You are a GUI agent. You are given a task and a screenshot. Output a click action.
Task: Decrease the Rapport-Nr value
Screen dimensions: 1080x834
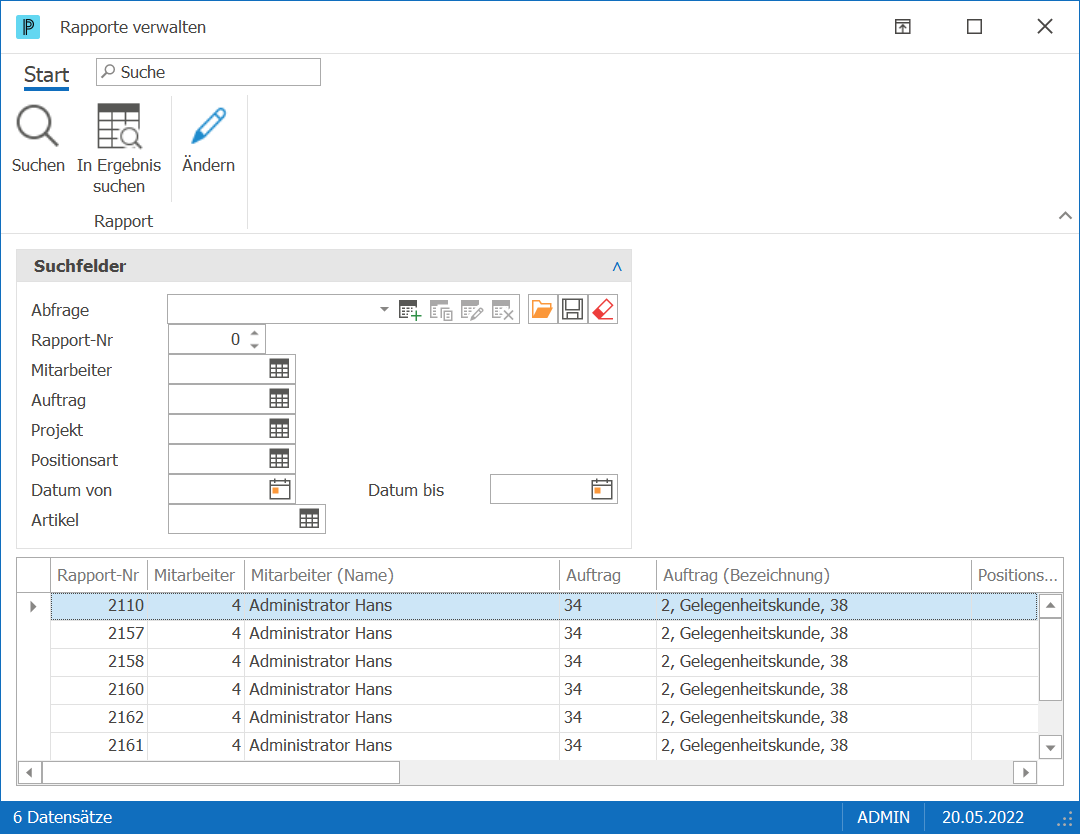(255, 346)
